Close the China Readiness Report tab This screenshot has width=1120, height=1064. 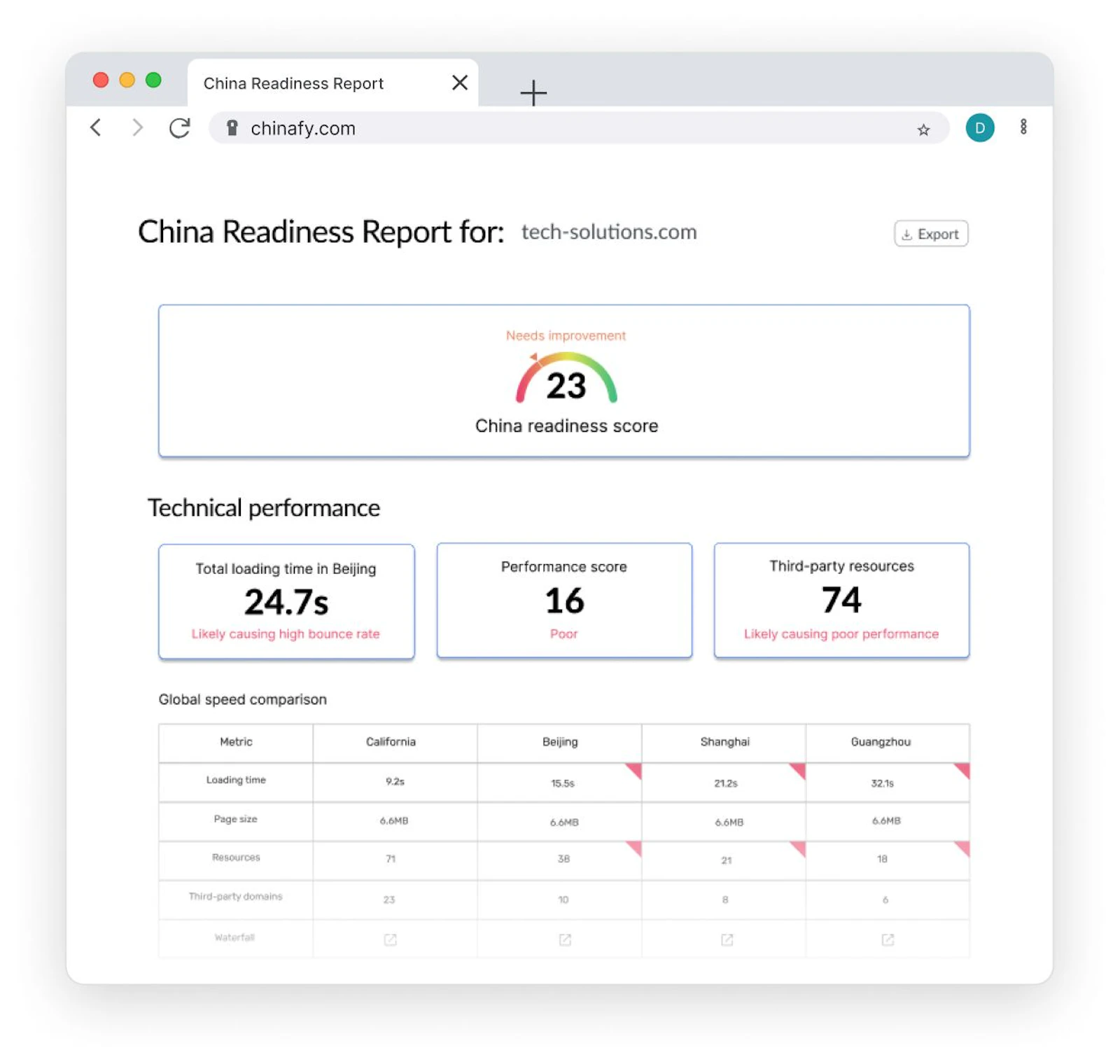[460, 83]
